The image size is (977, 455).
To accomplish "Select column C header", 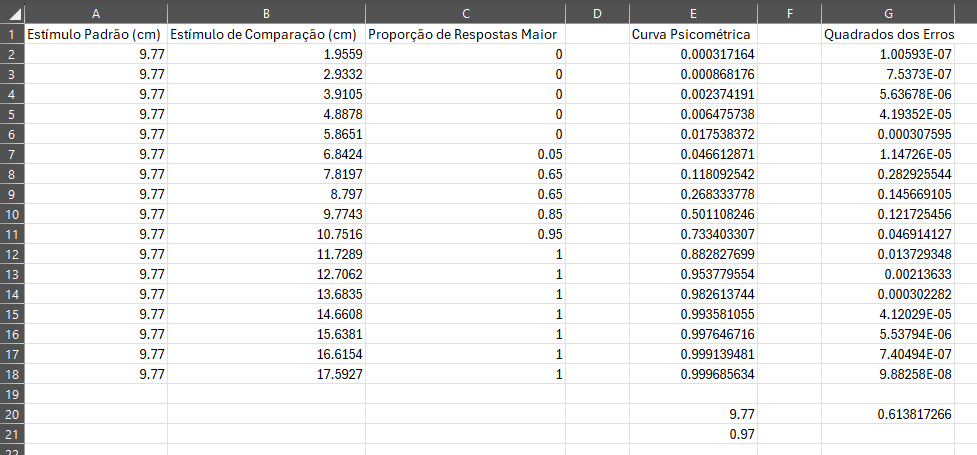I will (x=465, y=14).
